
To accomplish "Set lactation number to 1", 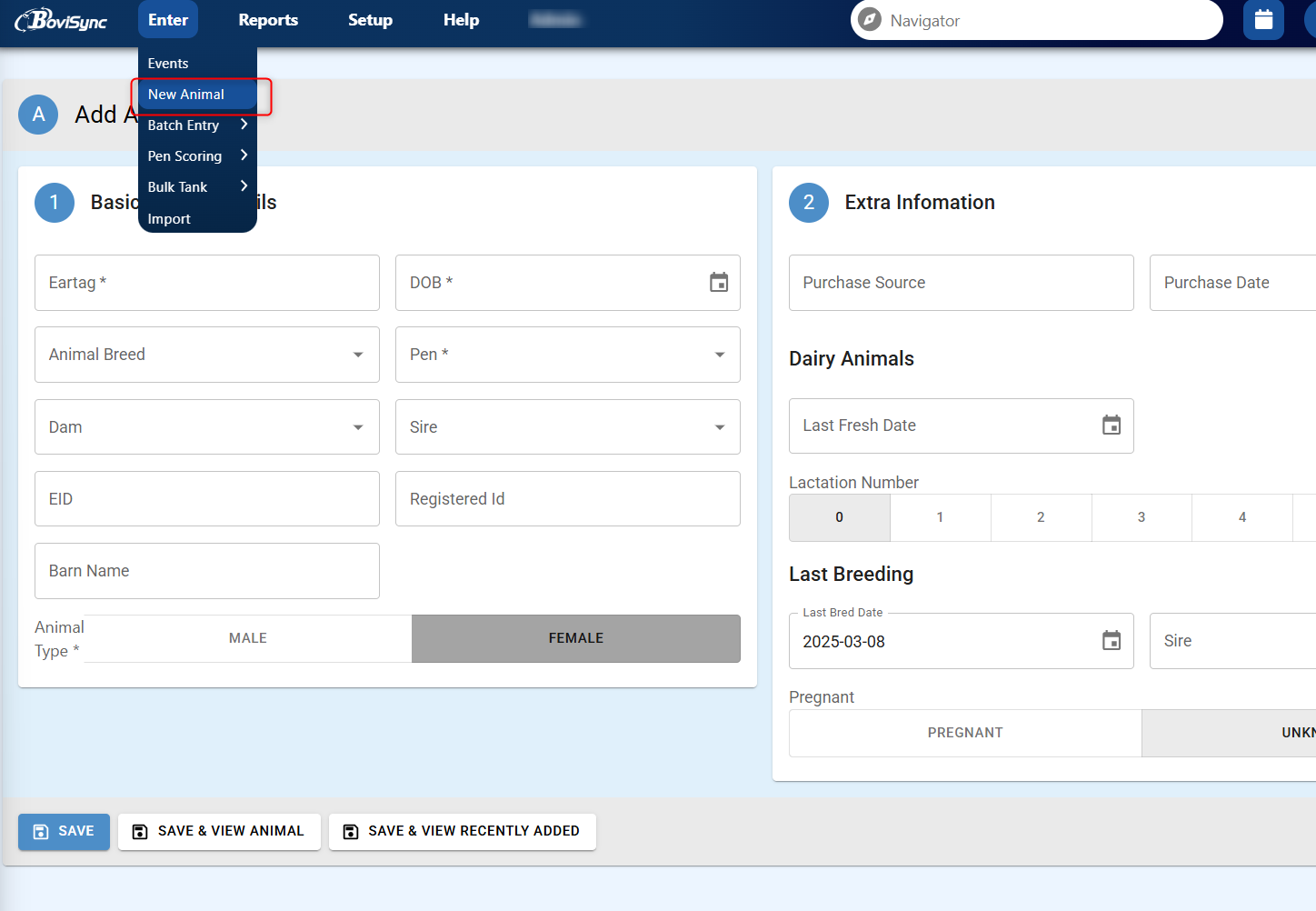I will (940, 517).
